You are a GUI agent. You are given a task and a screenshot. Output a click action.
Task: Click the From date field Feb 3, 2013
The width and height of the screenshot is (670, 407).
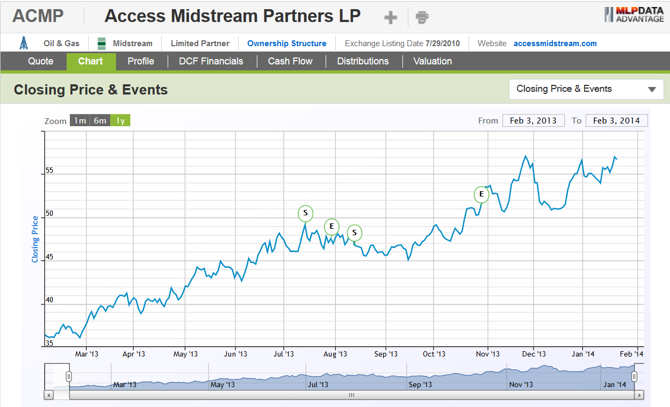click(533, 121)
